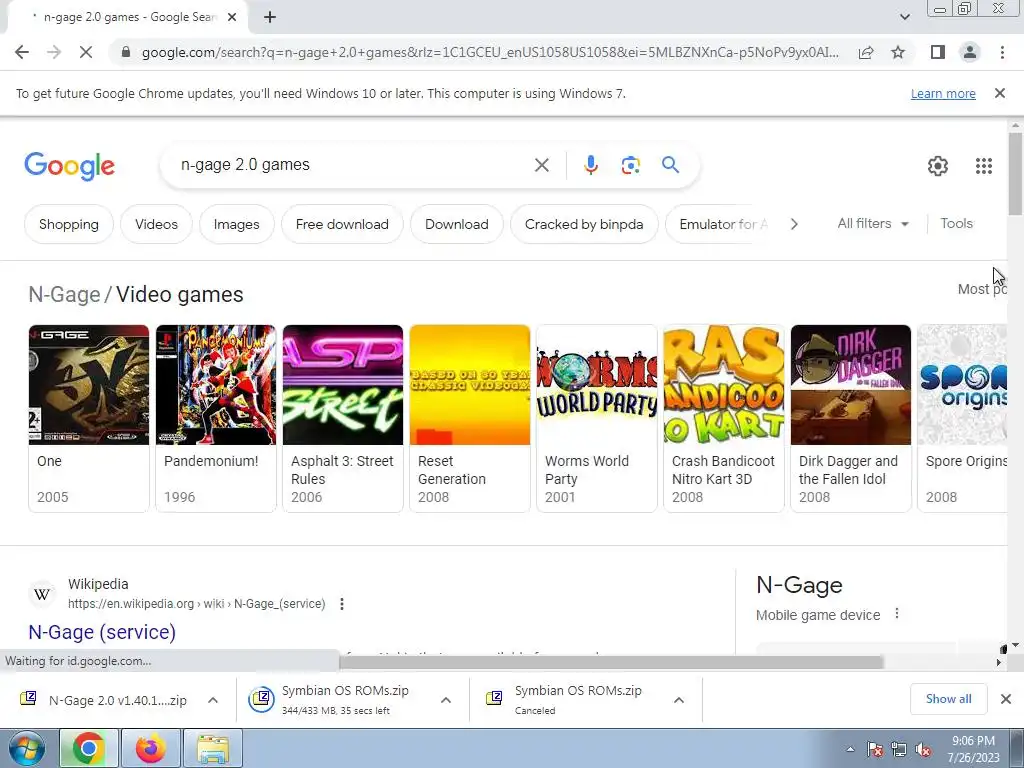Select the Download filter chip
Screen dimensions: 1024x768
[456, 224]
